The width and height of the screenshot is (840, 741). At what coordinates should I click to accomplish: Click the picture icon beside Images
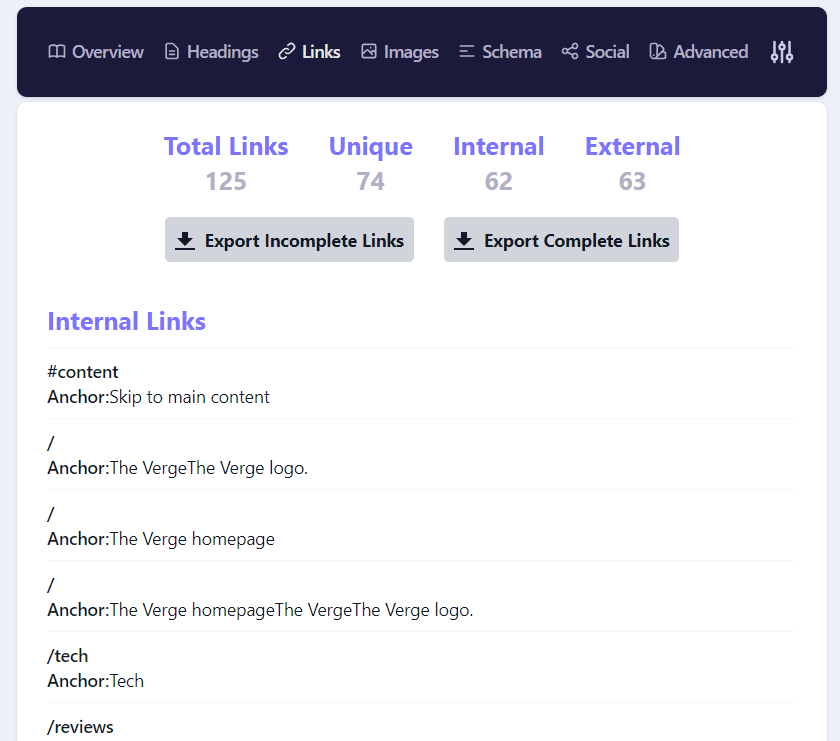point(369,52)
